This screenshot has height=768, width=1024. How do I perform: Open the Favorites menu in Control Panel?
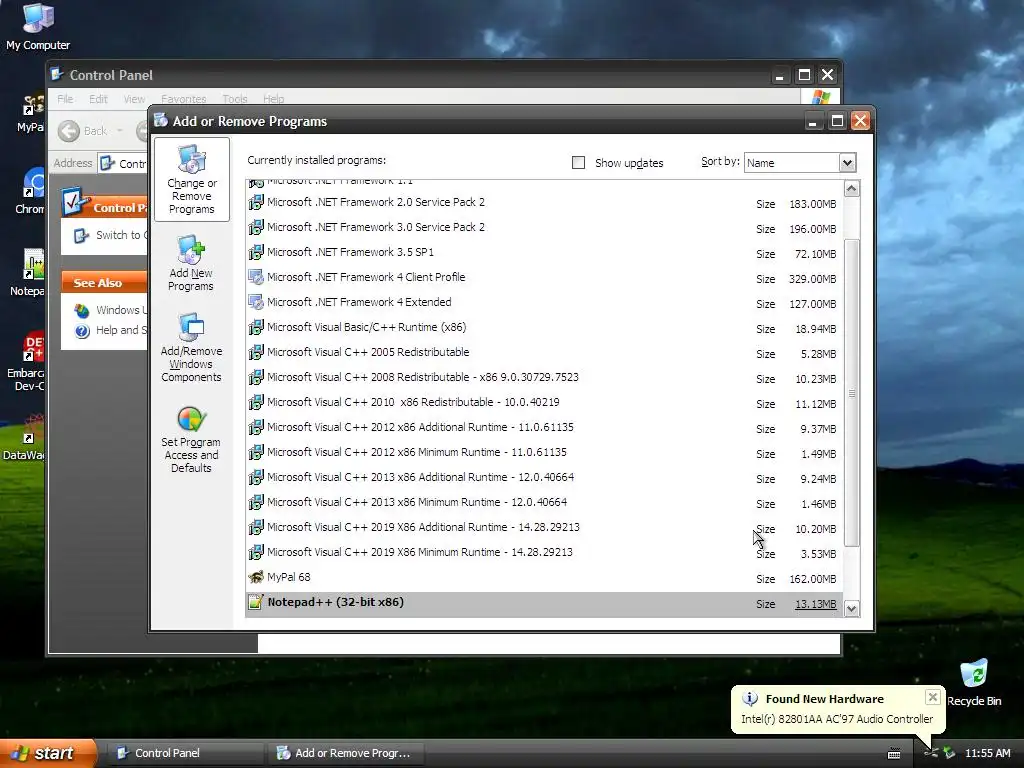[184, 99]
